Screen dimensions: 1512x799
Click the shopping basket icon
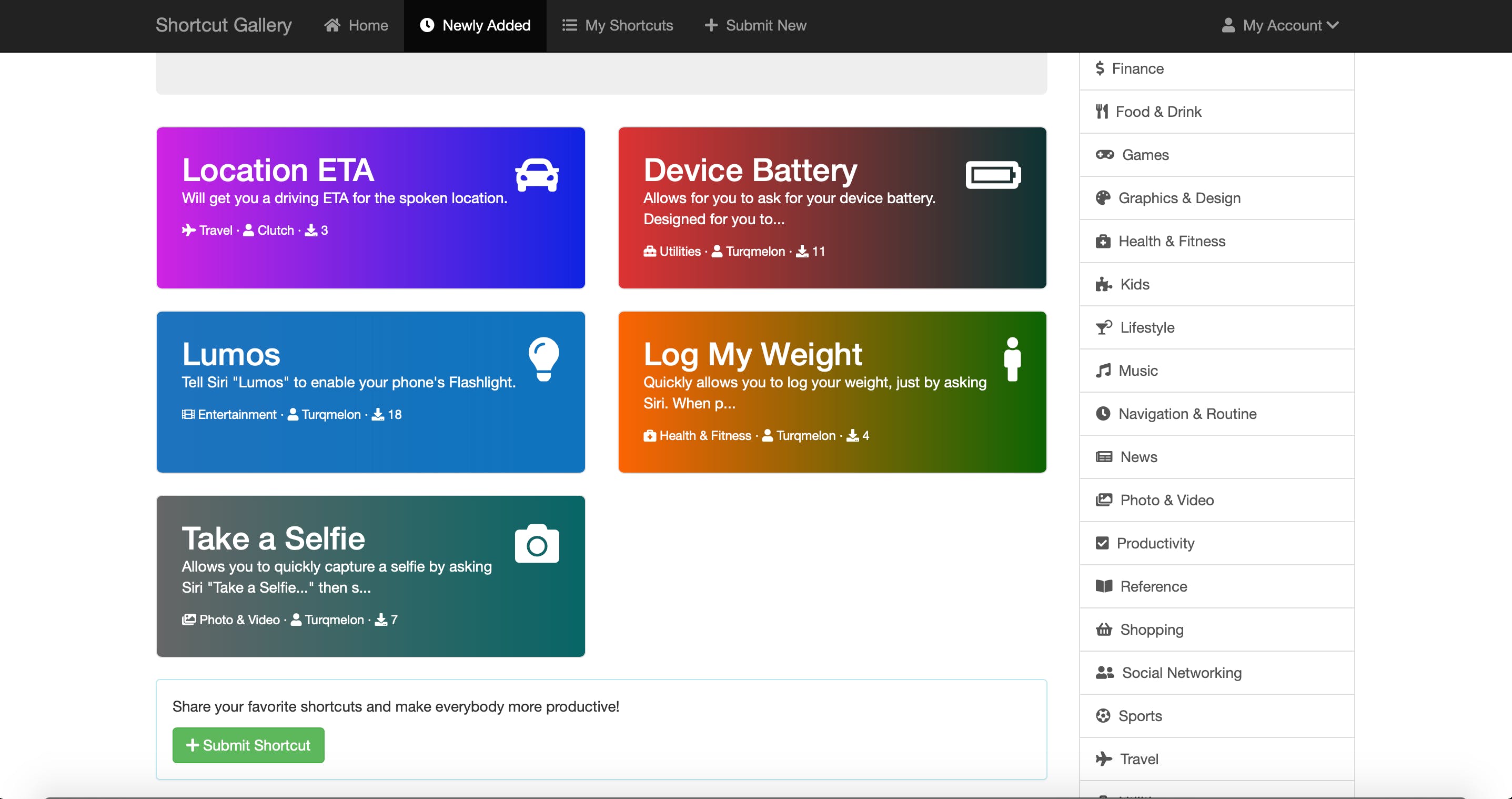click(1103, 630)
